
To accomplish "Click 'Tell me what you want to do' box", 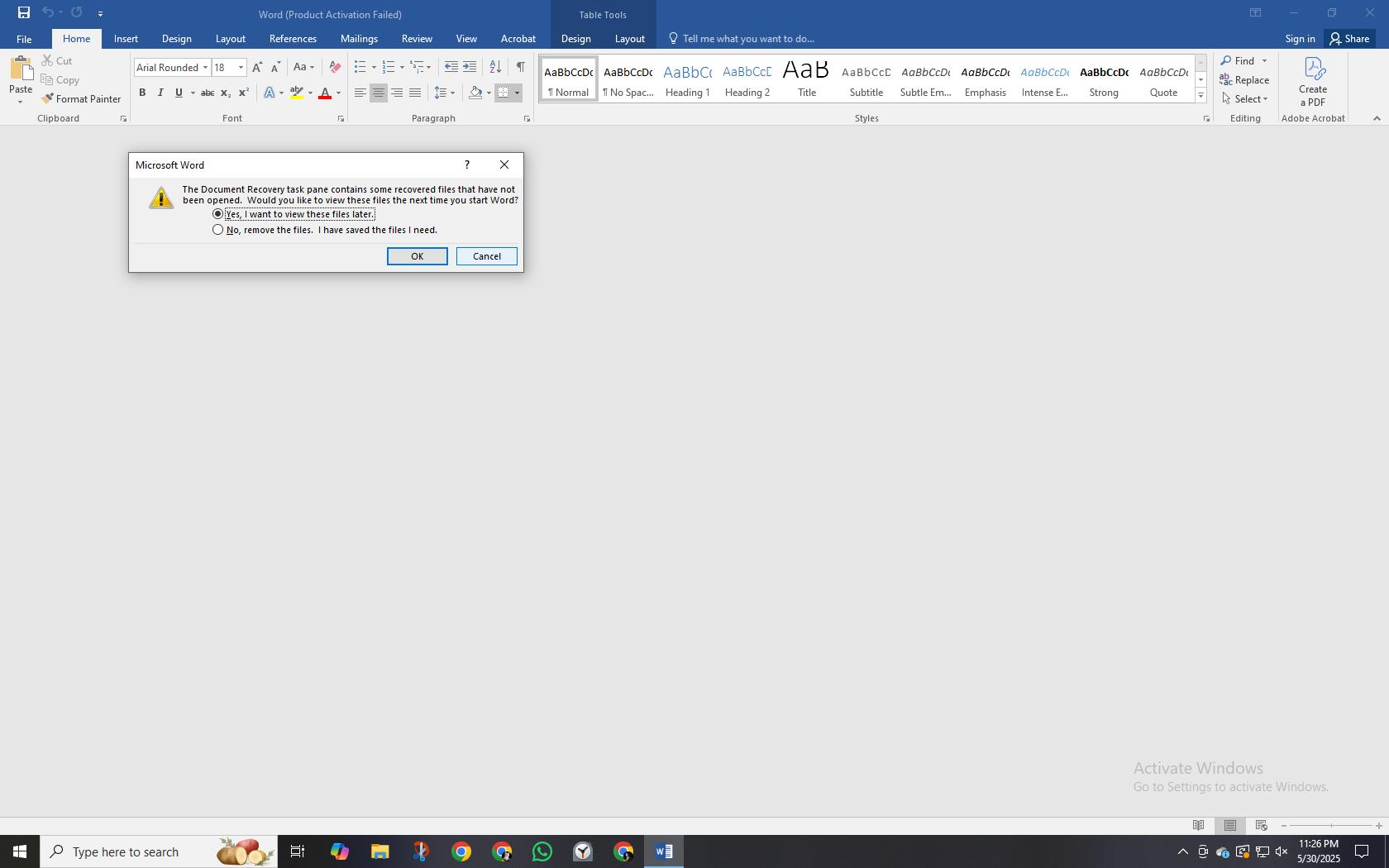I will click(x=741, y=39).
